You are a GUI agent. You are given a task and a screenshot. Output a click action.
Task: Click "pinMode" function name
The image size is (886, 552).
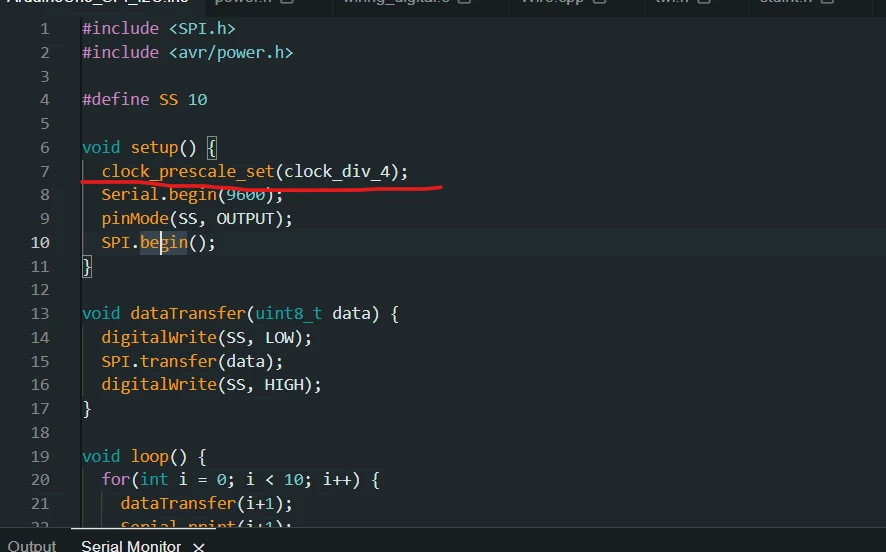(x=135, y=219)
